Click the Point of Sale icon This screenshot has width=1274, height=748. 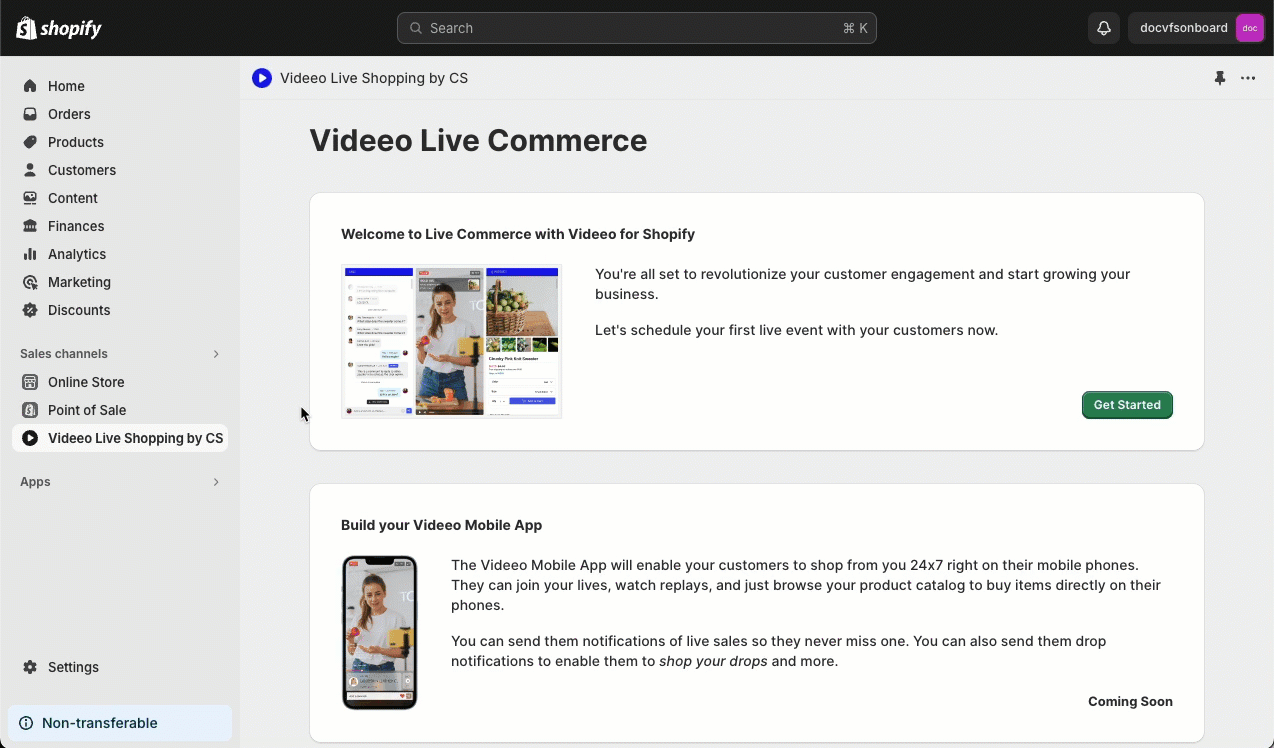(30, 410)
